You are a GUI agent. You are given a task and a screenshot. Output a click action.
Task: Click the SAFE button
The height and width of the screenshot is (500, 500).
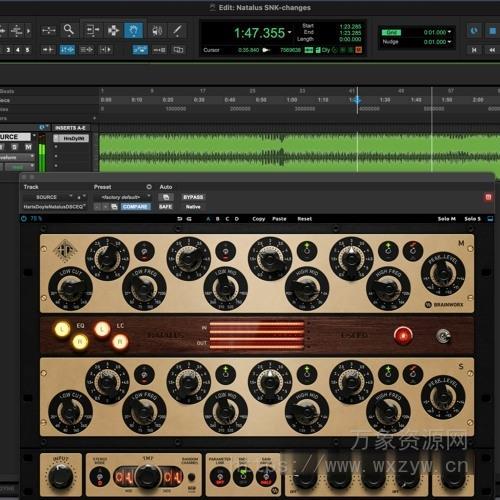tap(165, 207)
